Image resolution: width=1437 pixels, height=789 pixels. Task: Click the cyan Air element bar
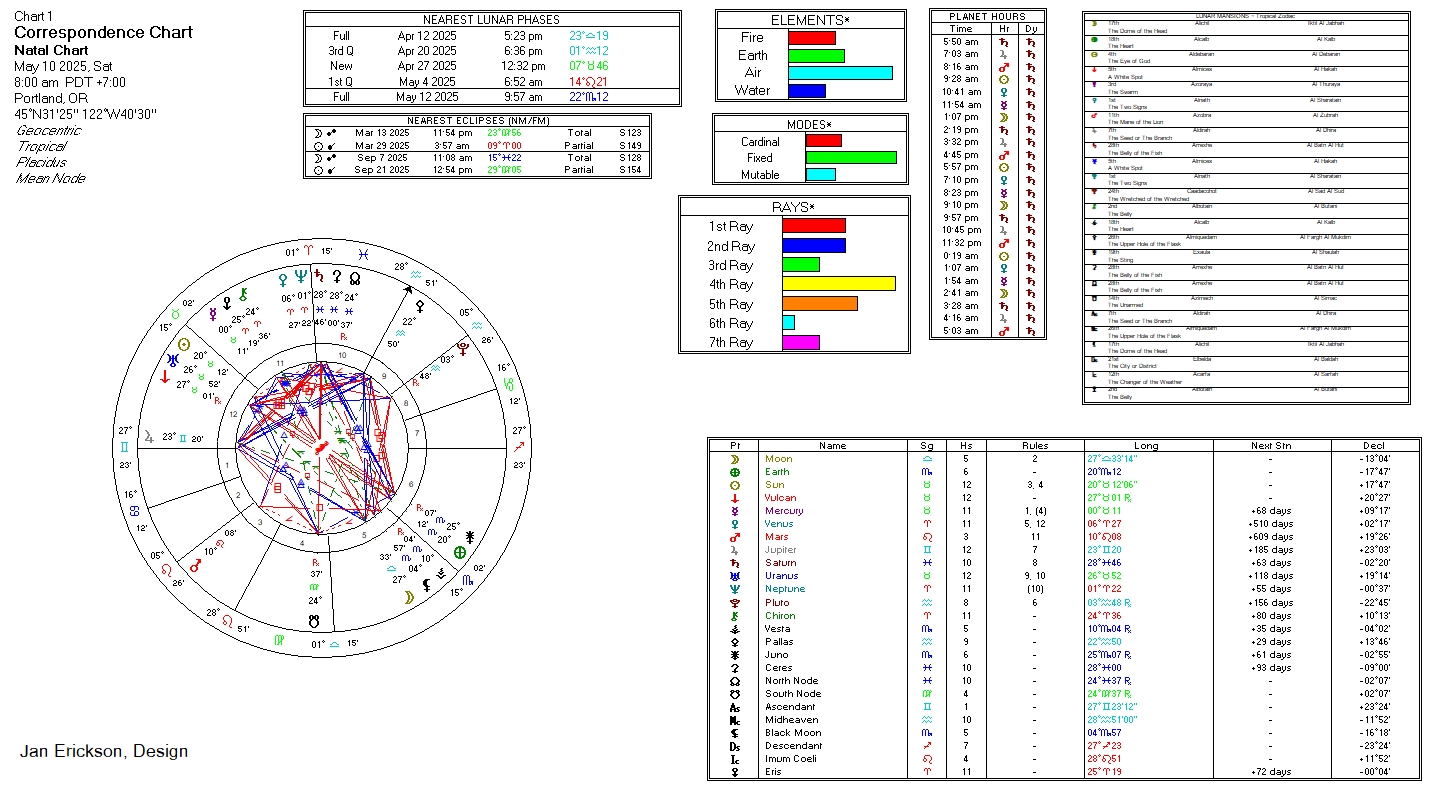[x=840, y=73]
